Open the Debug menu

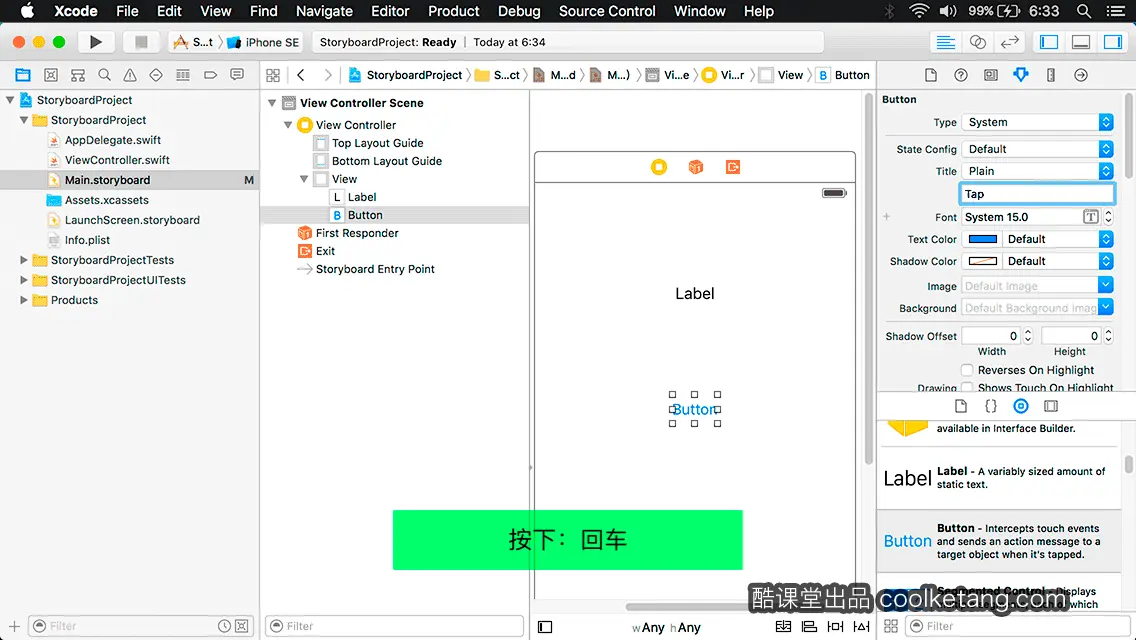(x=519, y=11)
